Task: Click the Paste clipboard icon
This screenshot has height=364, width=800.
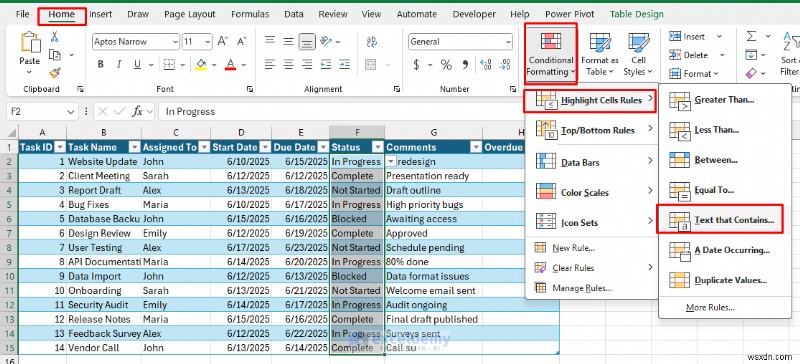Action: click(30, 42)
